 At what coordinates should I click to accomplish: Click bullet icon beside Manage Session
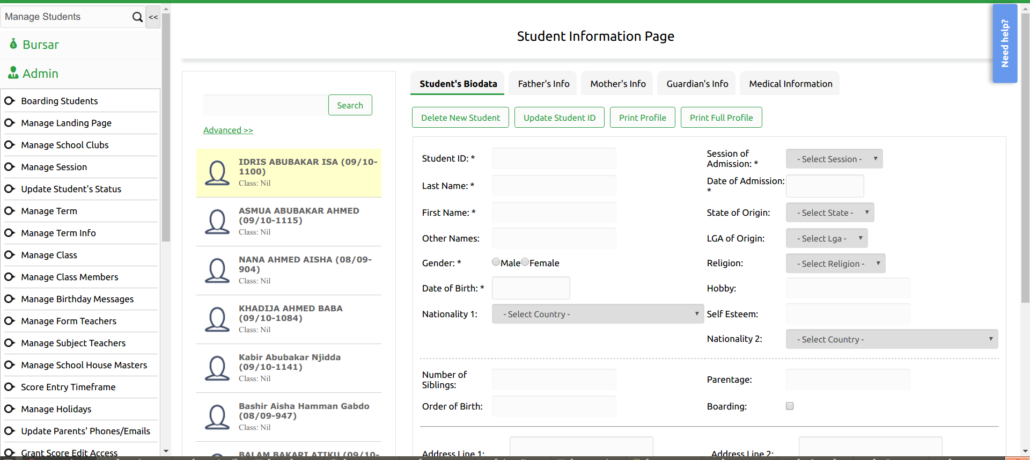(x=10, y=167)
